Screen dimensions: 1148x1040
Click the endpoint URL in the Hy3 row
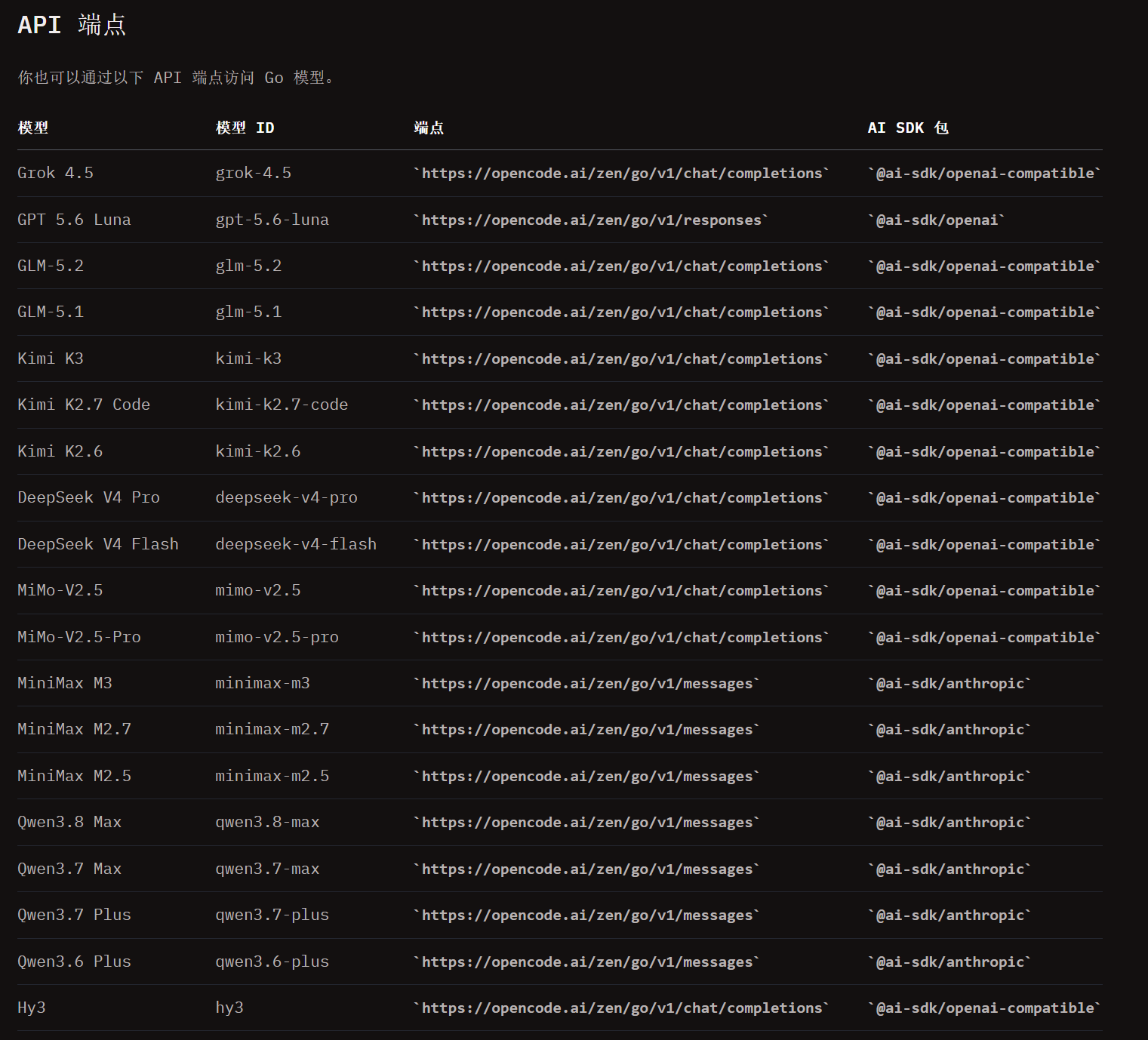point(621,1008)
